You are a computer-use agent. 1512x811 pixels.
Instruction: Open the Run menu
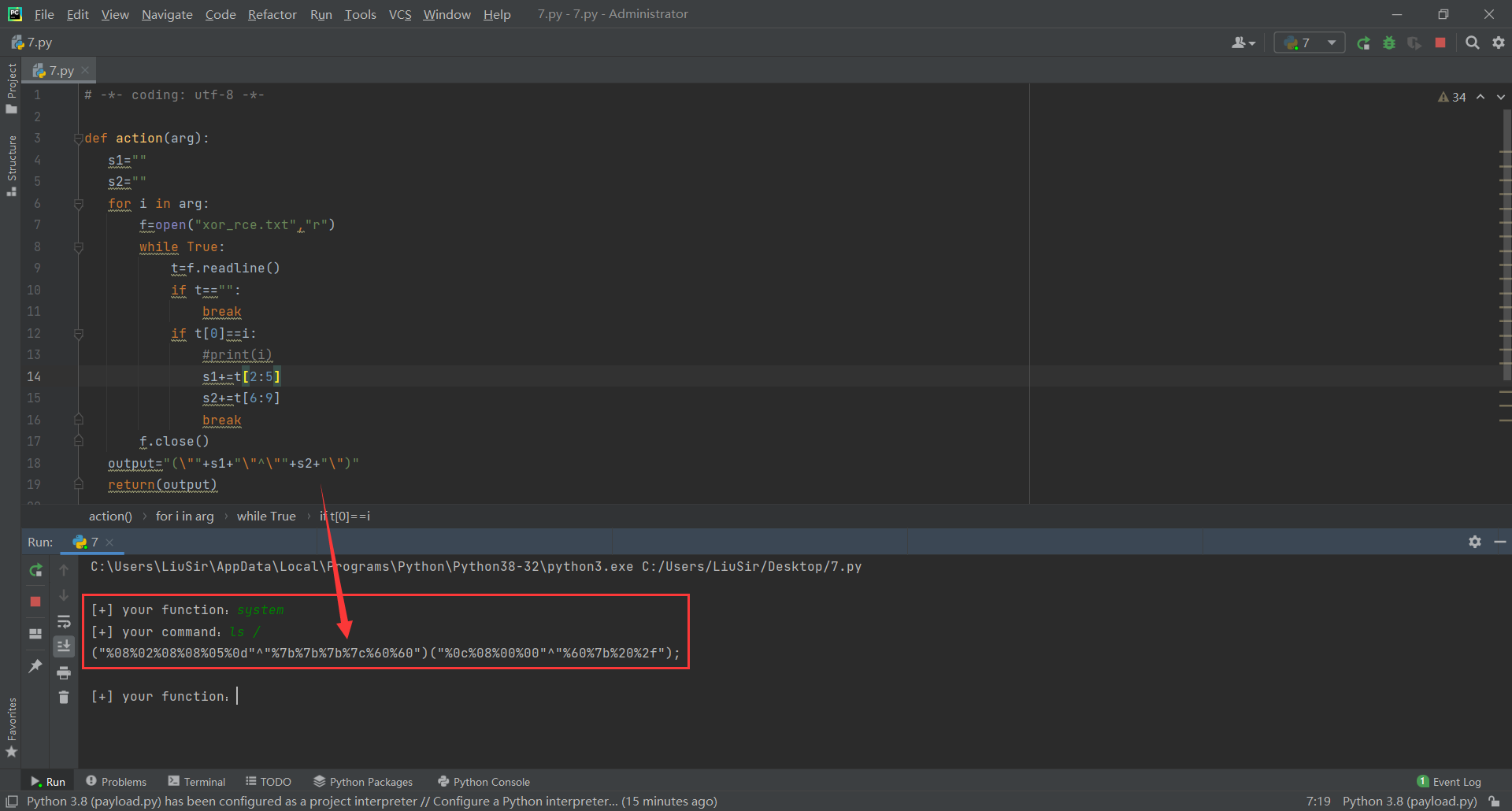pos(321,14)
